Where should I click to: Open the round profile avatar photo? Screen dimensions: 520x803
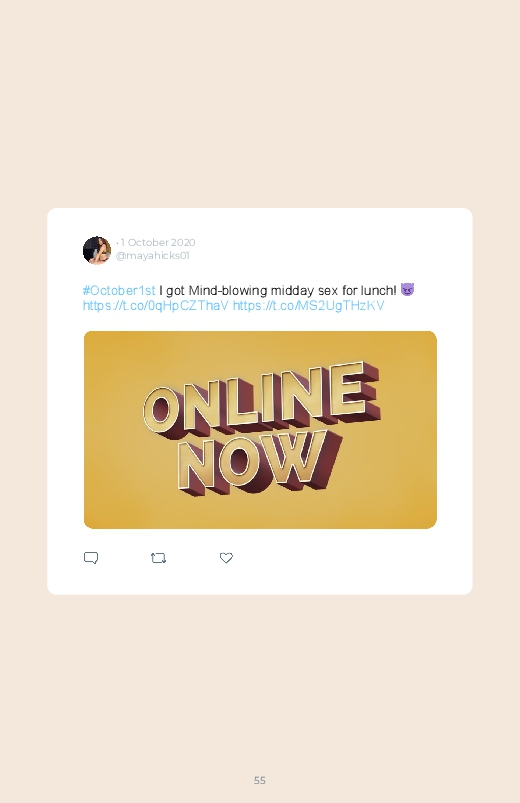click(97, 250)
